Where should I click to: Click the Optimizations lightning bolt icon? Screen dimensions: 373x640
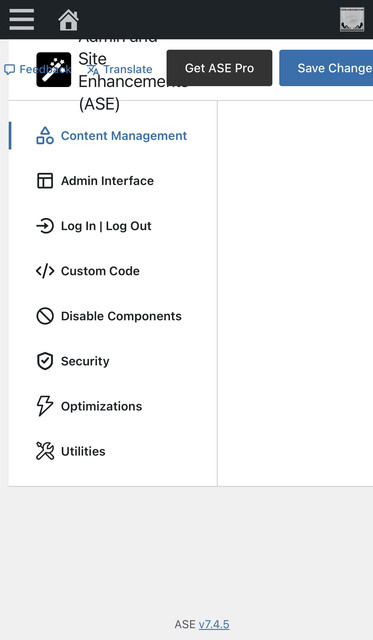click(45, 406)
